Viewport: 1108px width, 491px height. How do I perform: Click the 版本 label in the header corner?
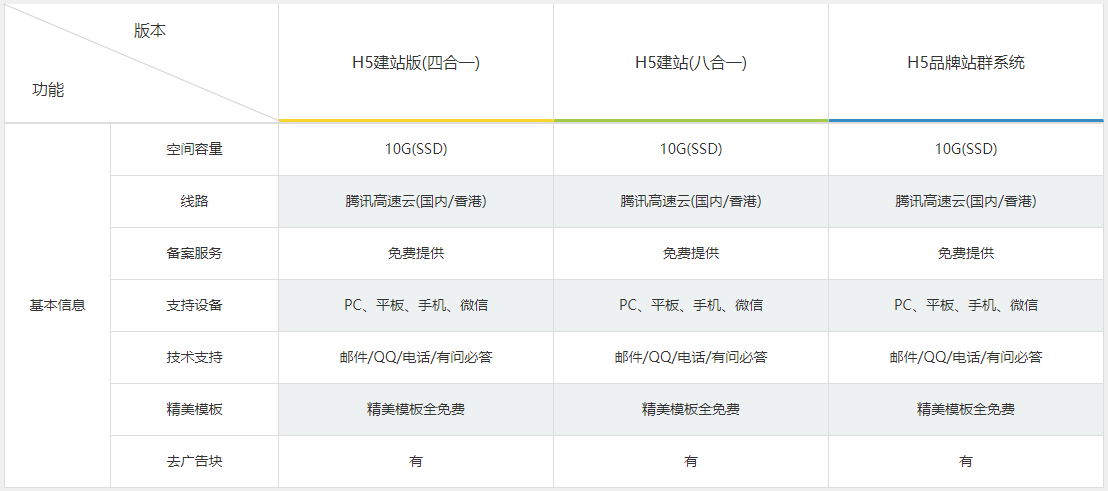[150, 30]
